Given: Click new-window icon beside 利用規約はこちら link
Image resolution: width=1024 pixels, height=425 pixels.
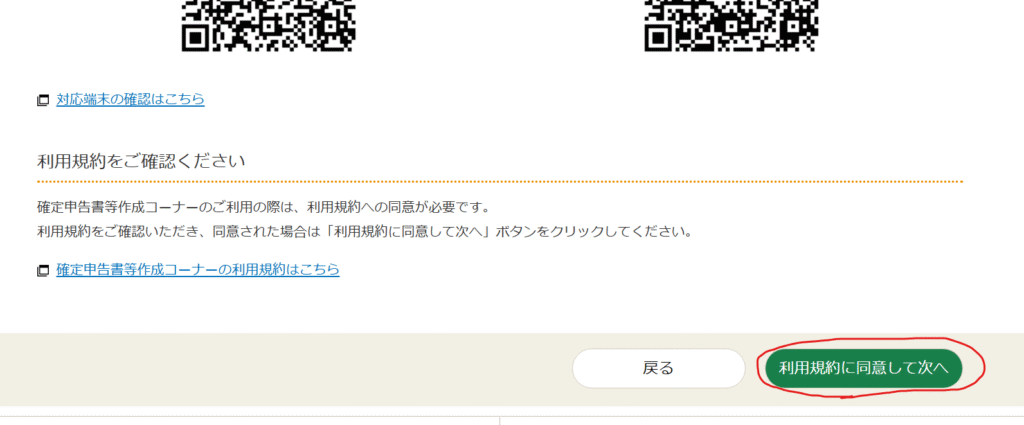Looking at the screenshot, I should tap(43, 270).
